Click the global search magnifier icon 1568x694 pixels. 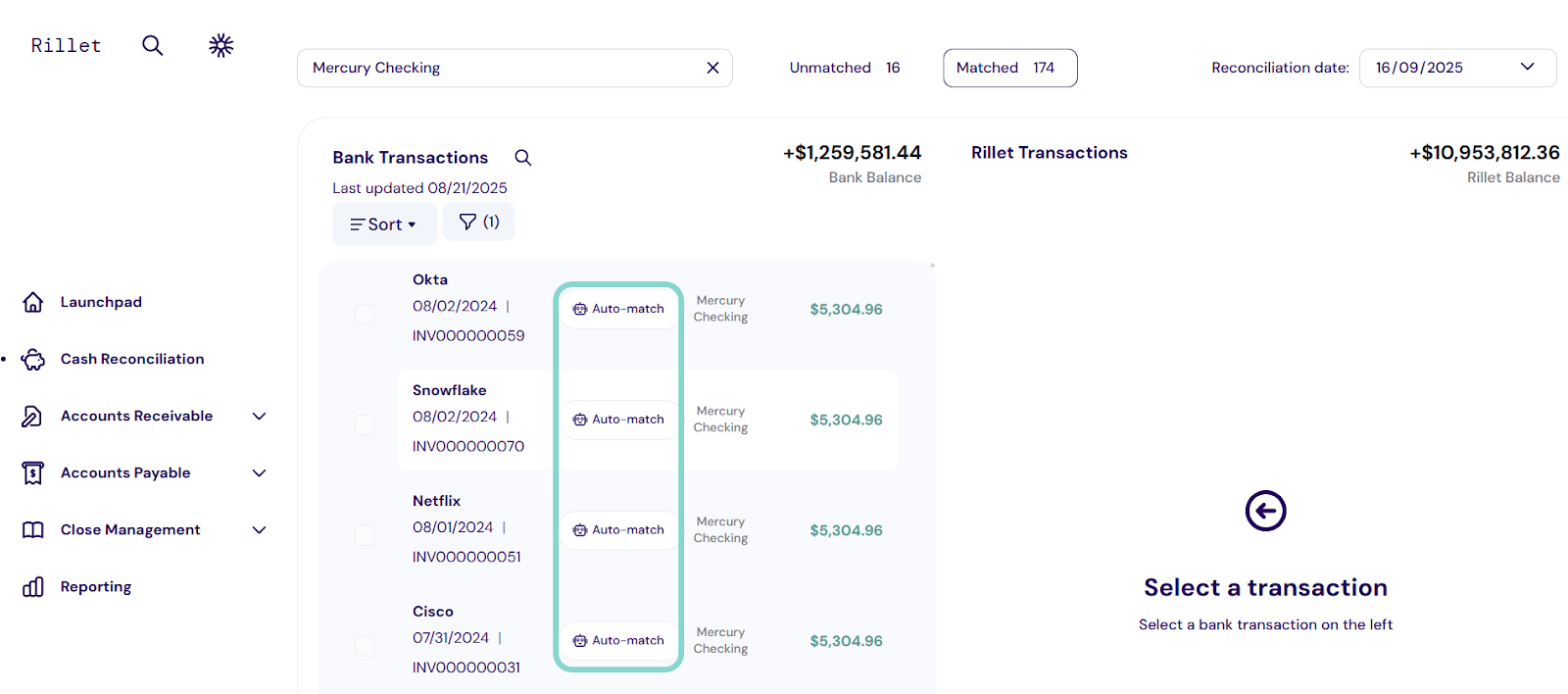[x=152, y=45]
